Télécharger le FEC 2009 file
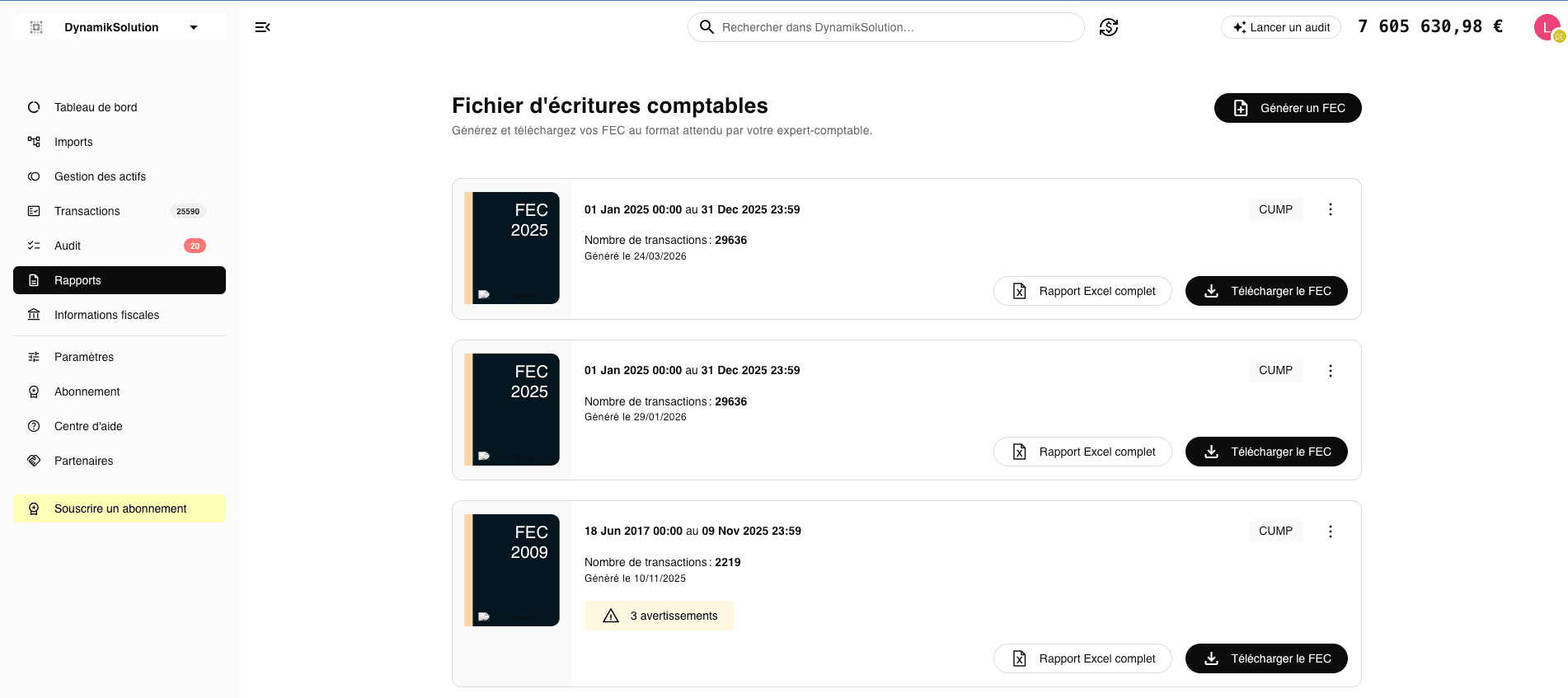The width and height of the screenshot is (1568, 698). [x=1266, y=658]
